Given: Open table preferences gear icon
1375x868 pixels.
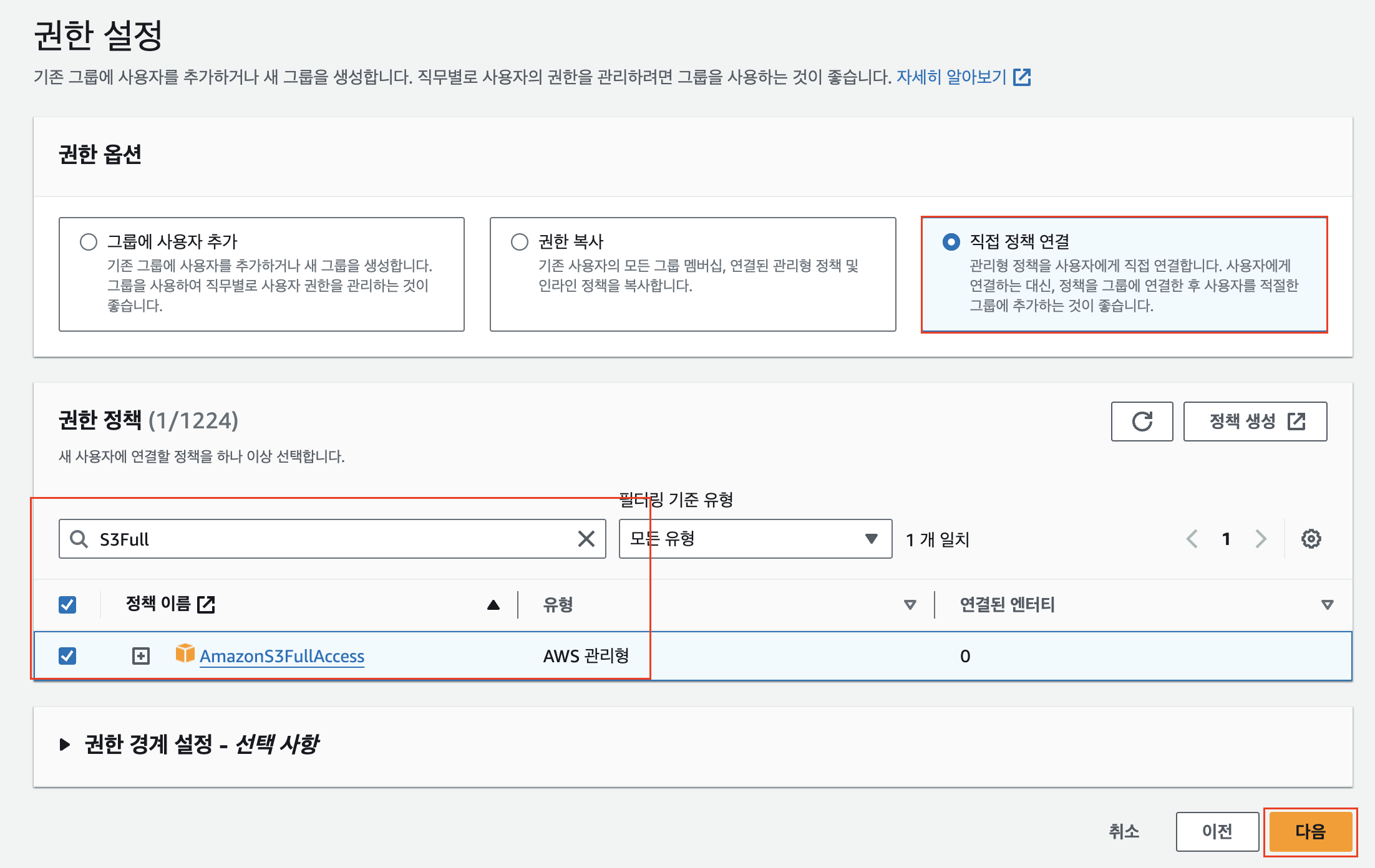Looking at the screenshot, I should [x=1311, y=539].
